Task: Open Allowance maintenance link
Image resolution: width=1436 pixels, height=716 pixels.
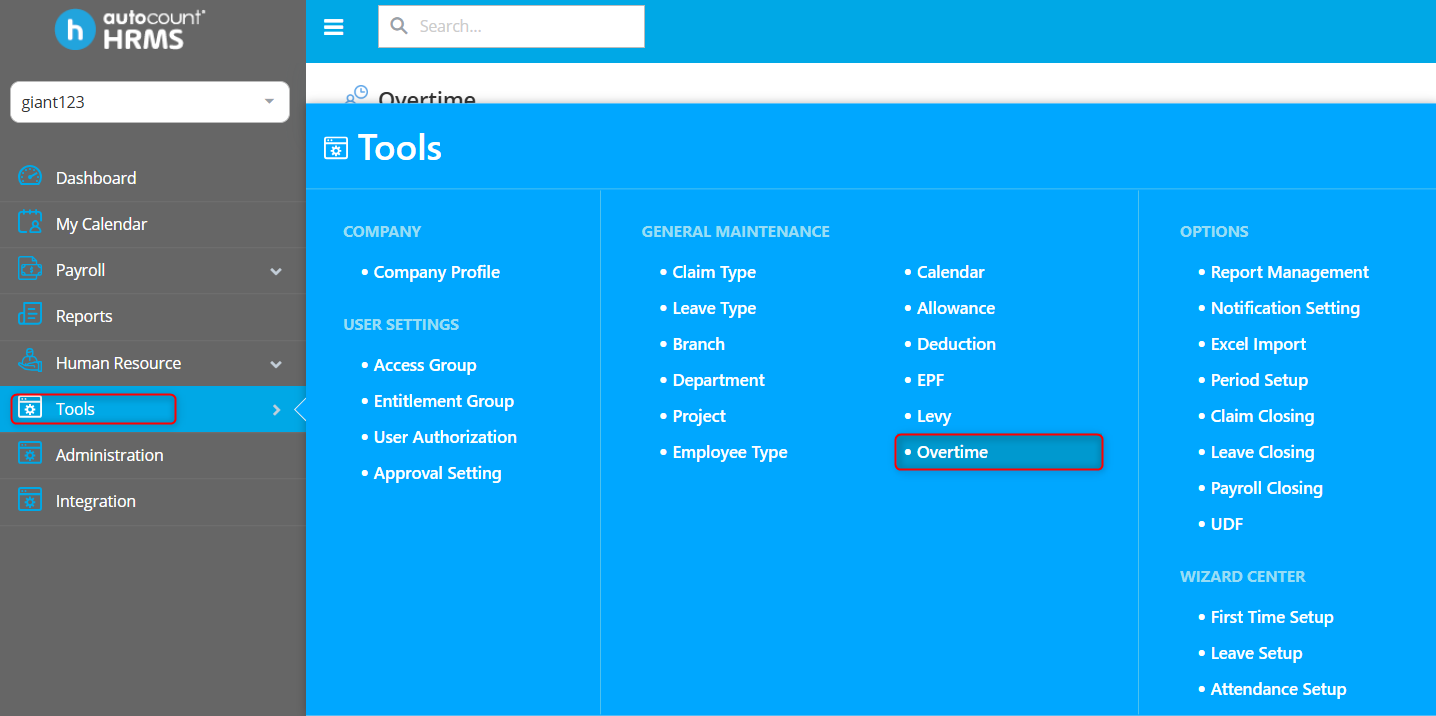Action: [956, 308]
